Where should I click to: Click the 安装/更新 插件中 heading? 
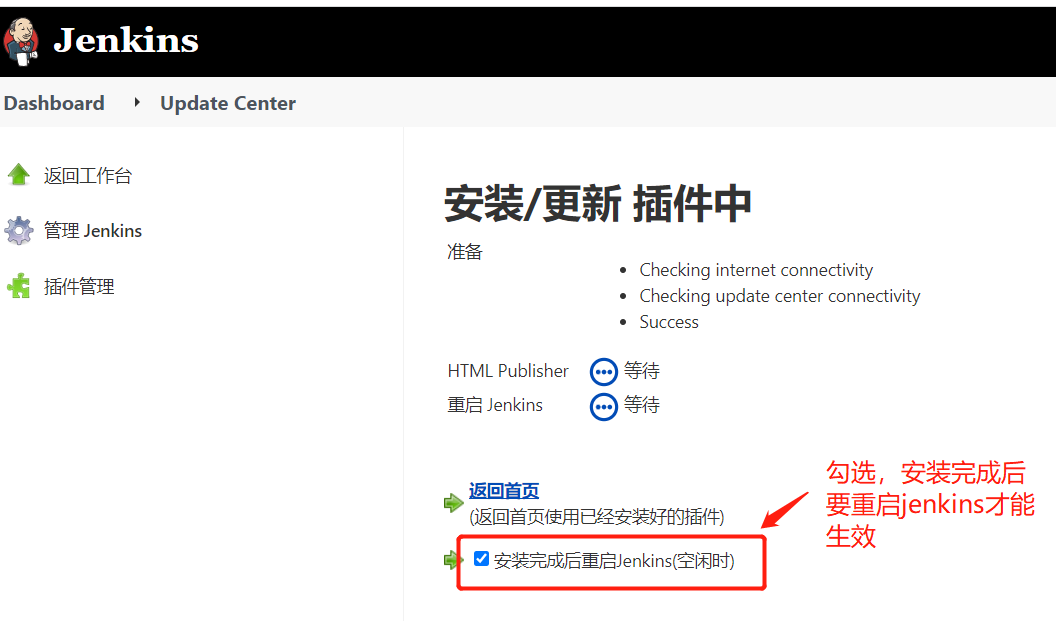point(597,203)
